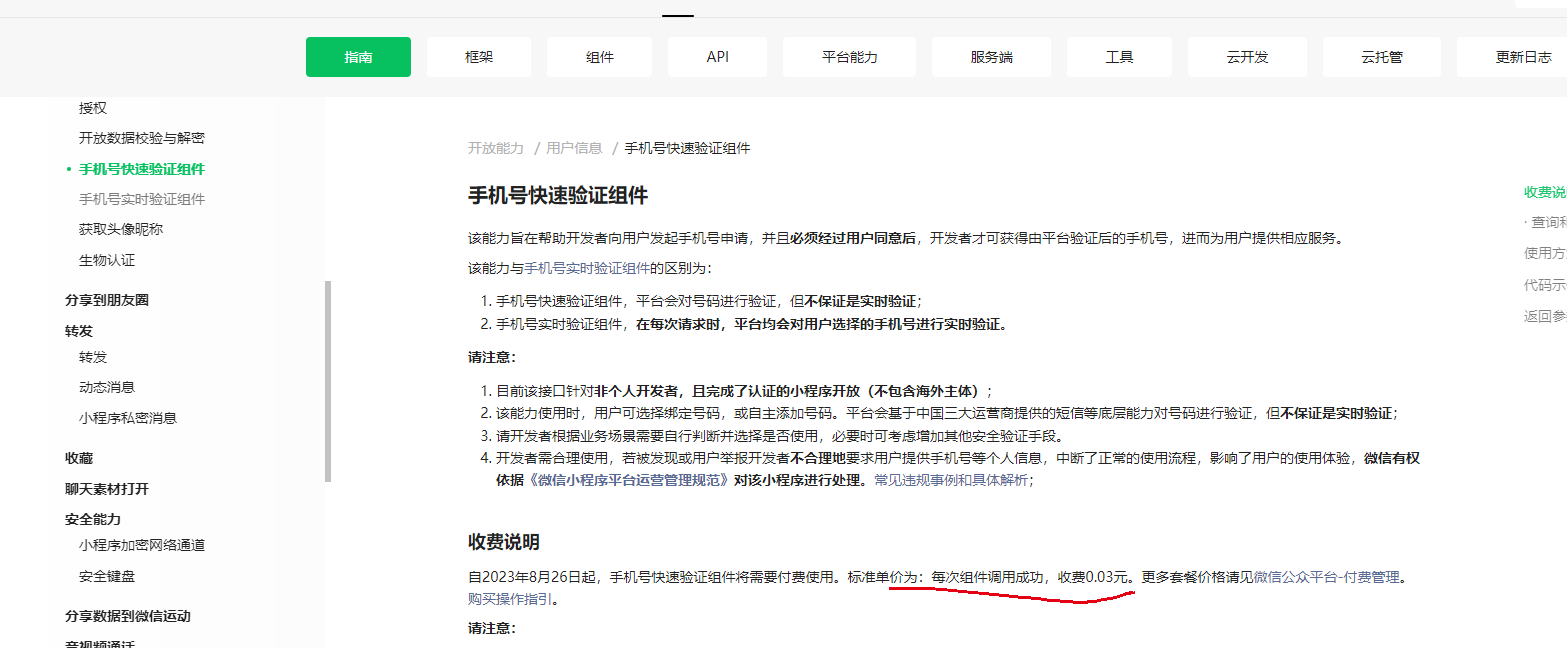Open 小程序私密消息 in the sidebar
Viewport: 1567px width, 648px height.
pyautogui.click(x=128, y=418)
